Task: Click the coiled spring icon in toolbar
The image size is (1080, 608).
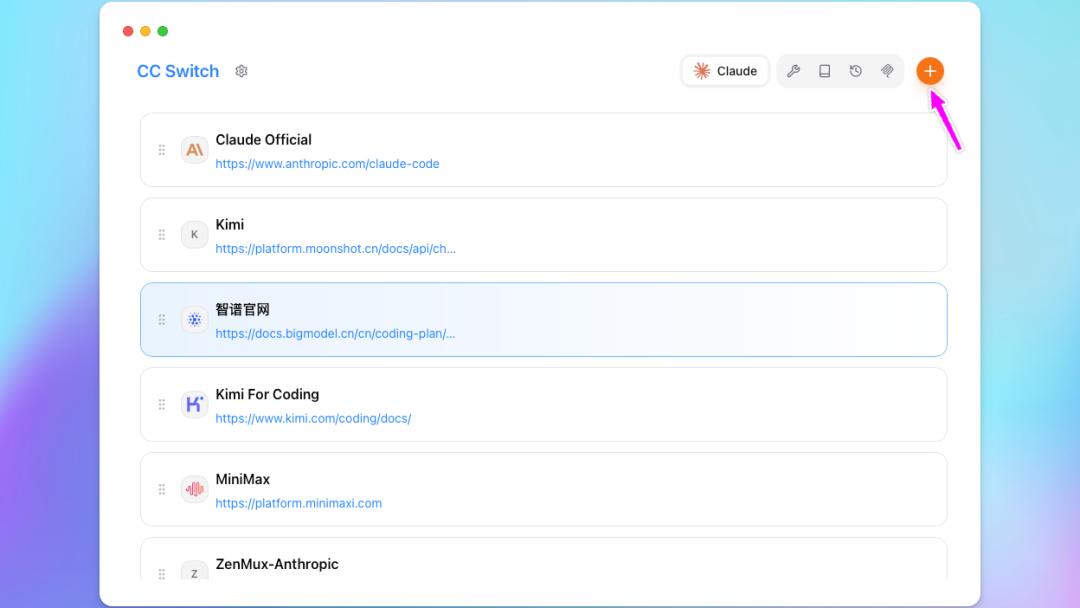Action: point(887,71)
